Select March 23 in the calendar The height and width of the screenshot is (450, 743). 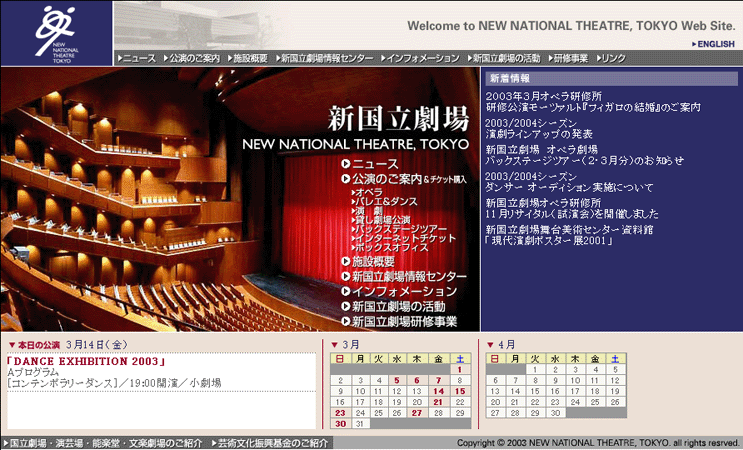(x=340, y=413)
